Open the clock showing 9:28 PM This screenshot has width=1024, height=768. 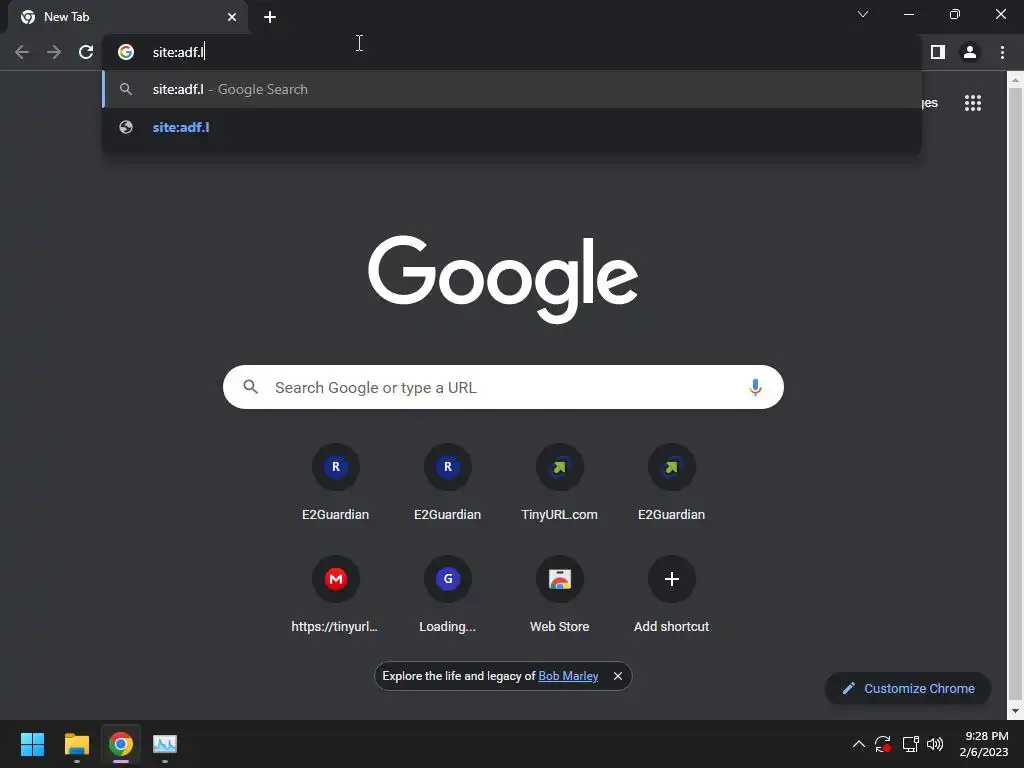pyautogui.click(x=984, y=744)
